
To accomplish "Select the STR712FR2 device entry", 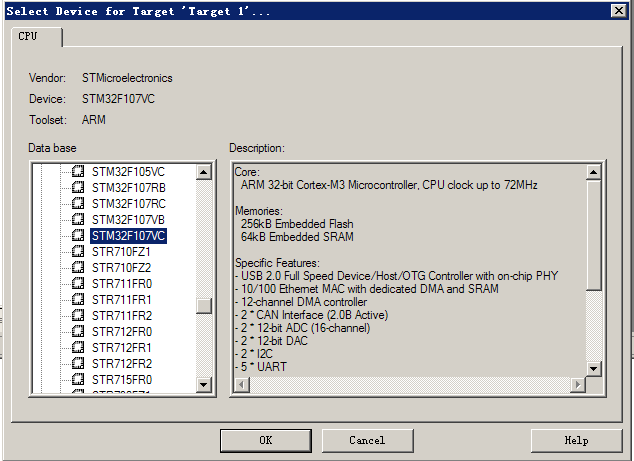I will point(122,364).
